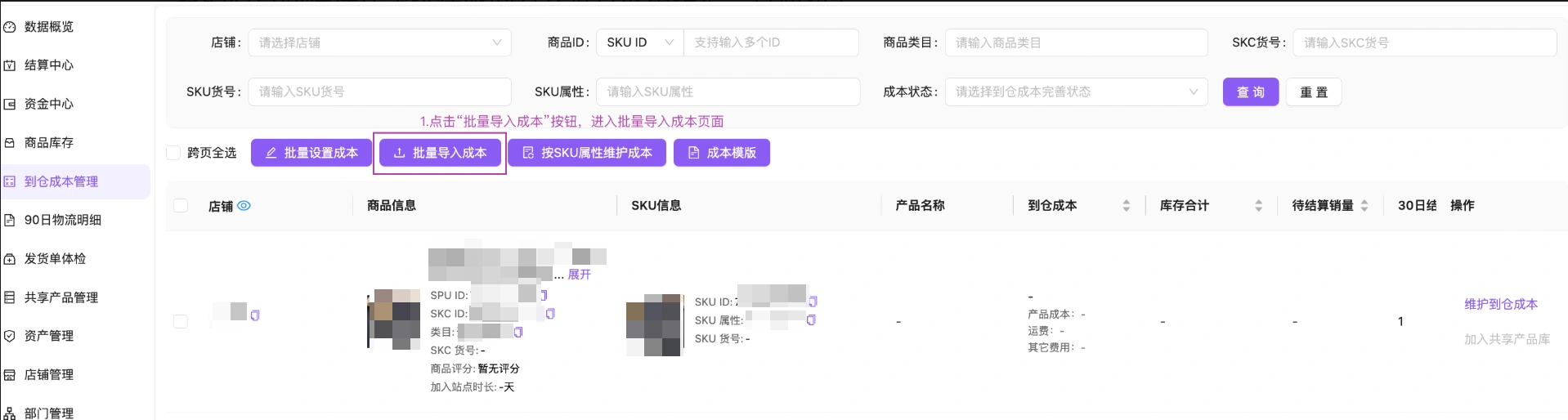The height and width of the screenshot is (420, 1568).
Task: Click the 查询 button
Action: click(x=1250, y=92)
